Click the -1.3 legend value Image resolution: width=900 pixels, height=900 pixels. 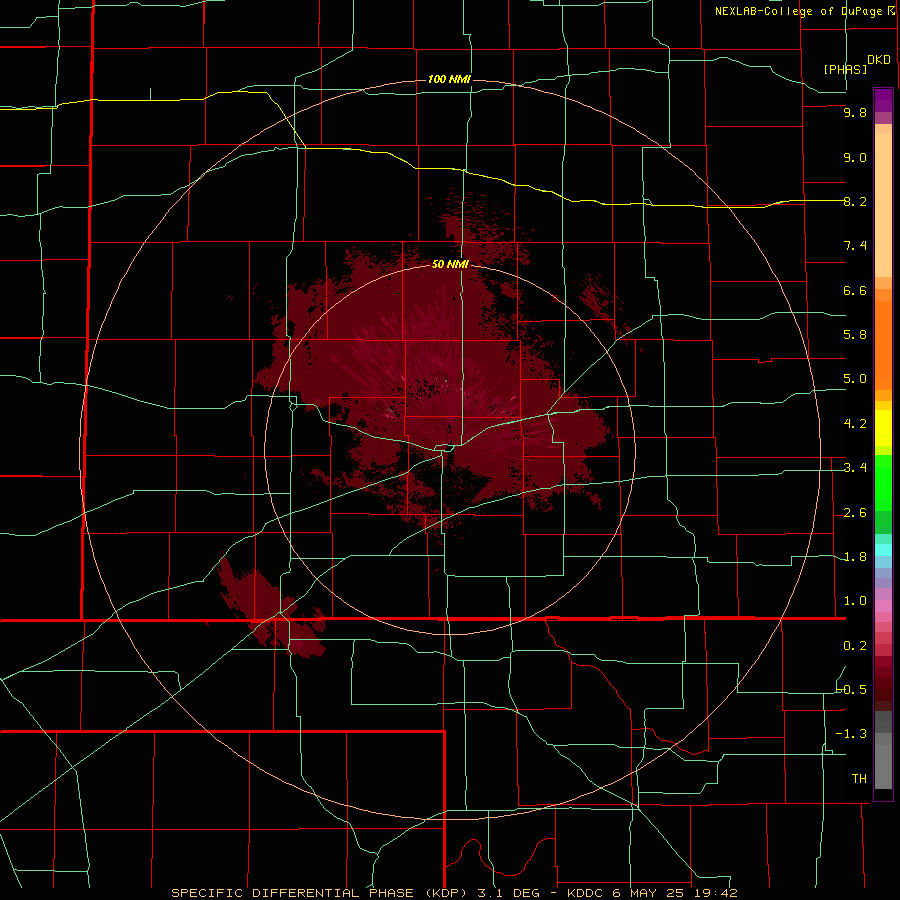[x=852, y=734]
